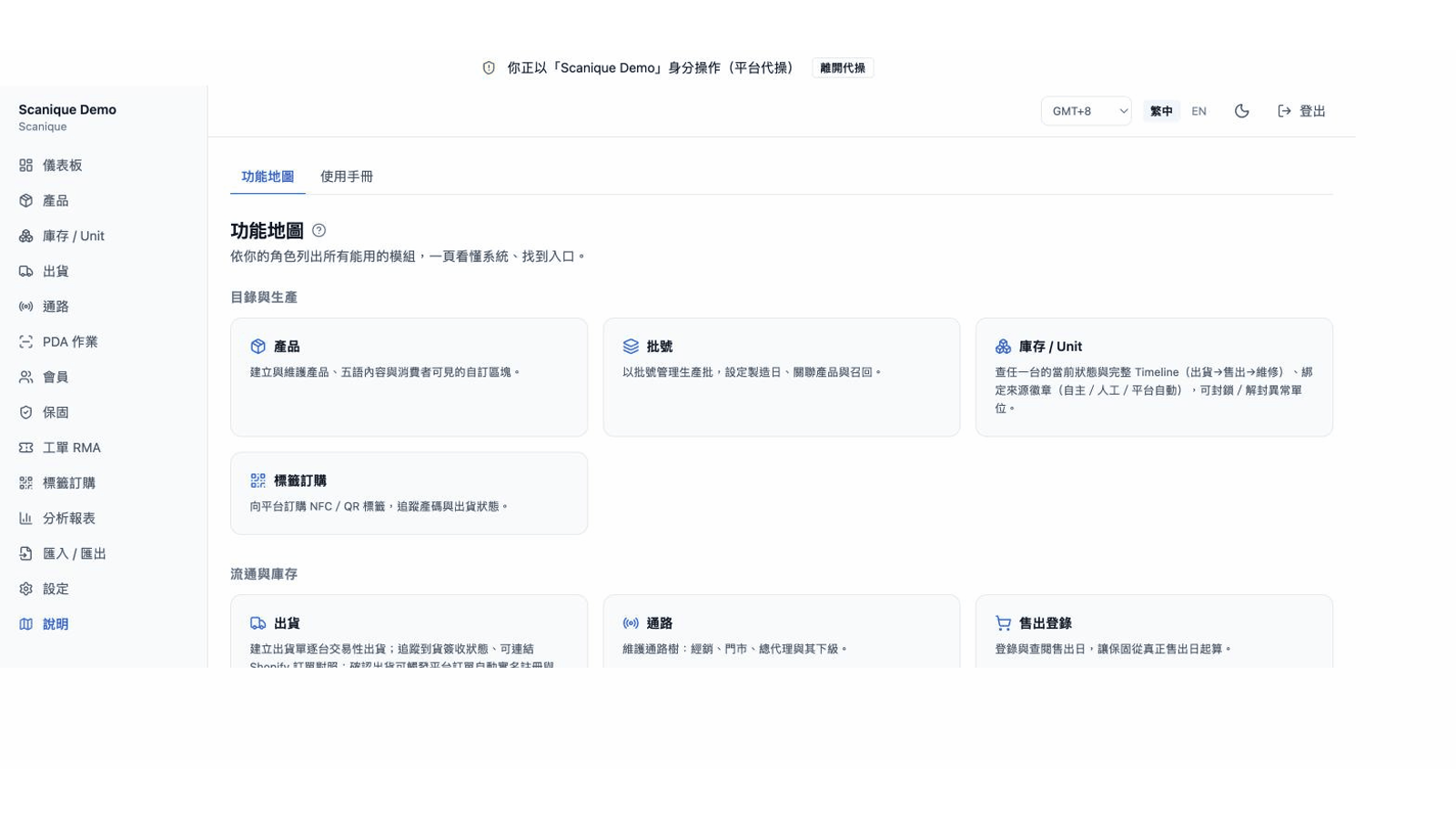This screenshot has width=1456, height=819.
Task: Select the 功能地圖 tab
Action: tap(268, 177)
